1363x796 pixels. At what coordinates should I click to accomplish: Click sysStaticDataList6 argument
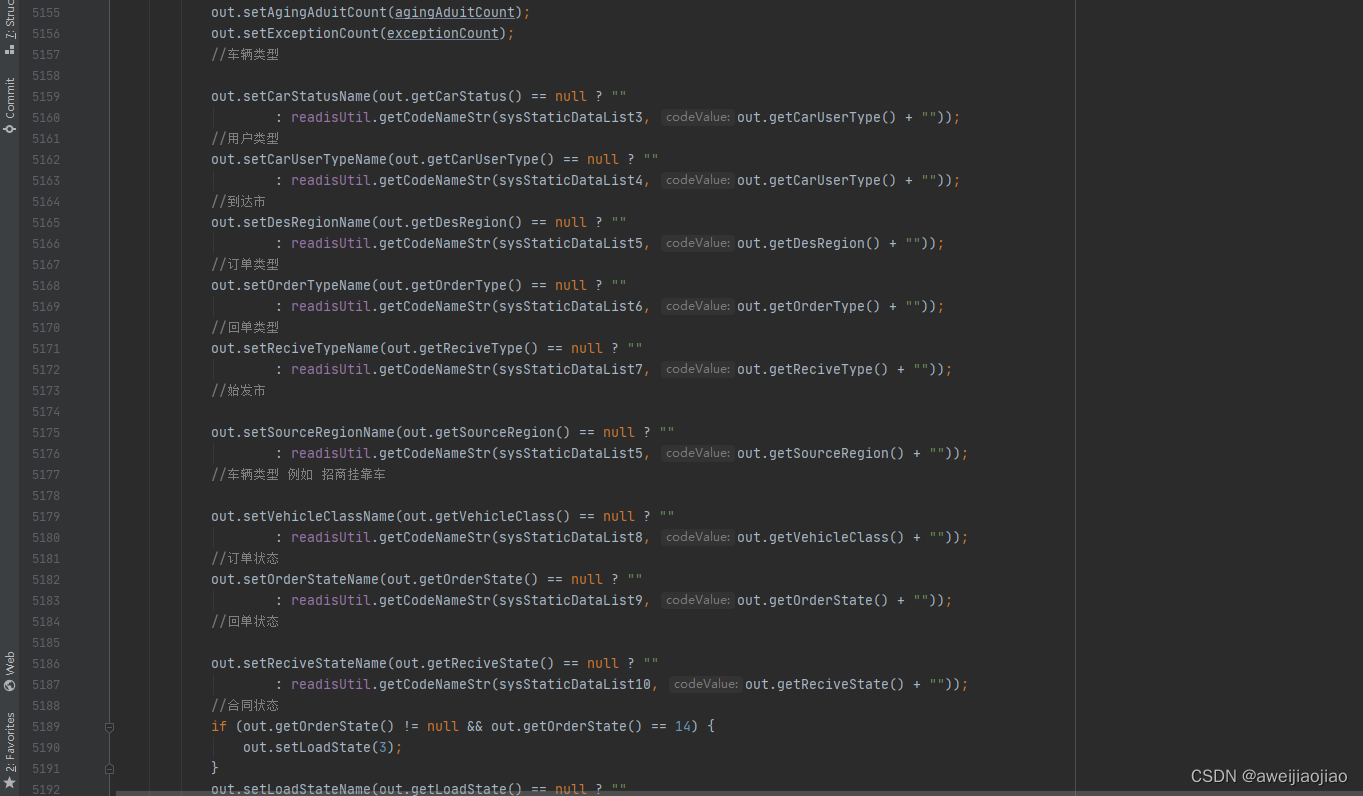571,307
